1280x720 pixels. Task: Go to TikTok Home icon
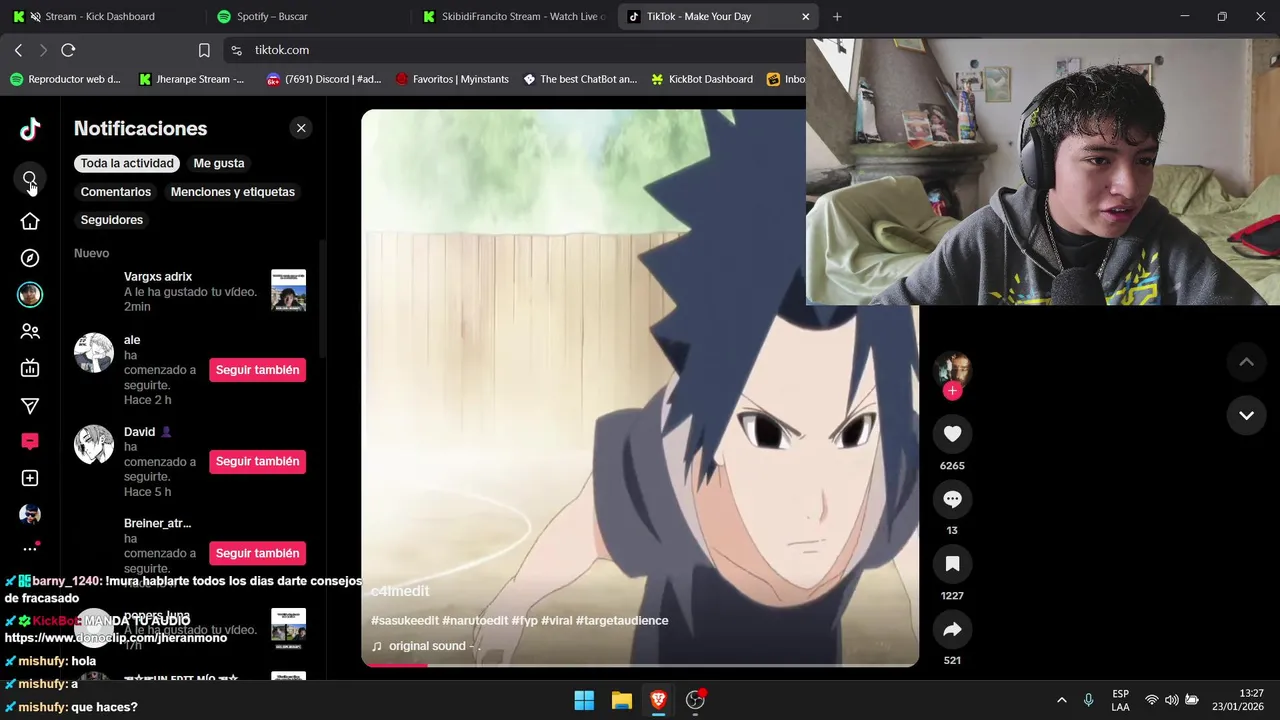coord(30,221)
